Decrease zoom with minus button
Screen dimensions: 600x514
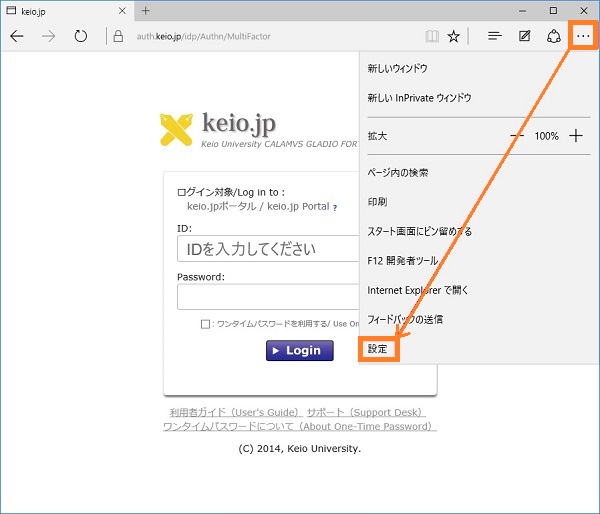click(x=516, y=136)
